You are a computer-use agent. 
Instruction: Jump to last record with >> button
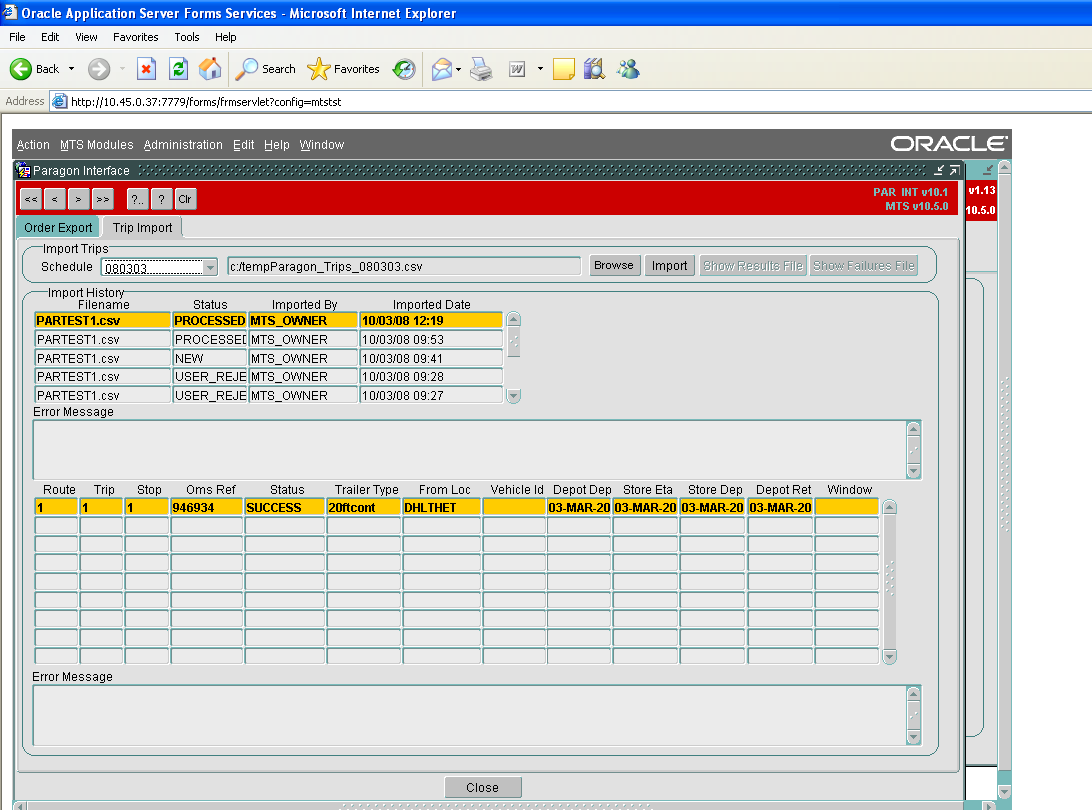click(102, 199)
